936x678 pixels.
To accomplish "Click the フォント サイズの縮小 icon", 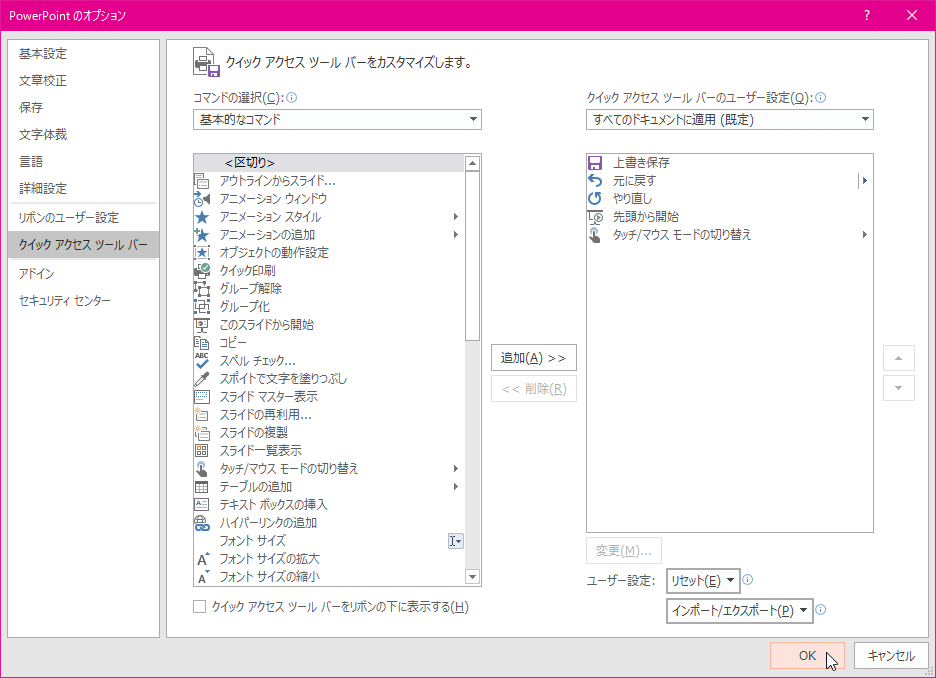I will coord(202,577).
